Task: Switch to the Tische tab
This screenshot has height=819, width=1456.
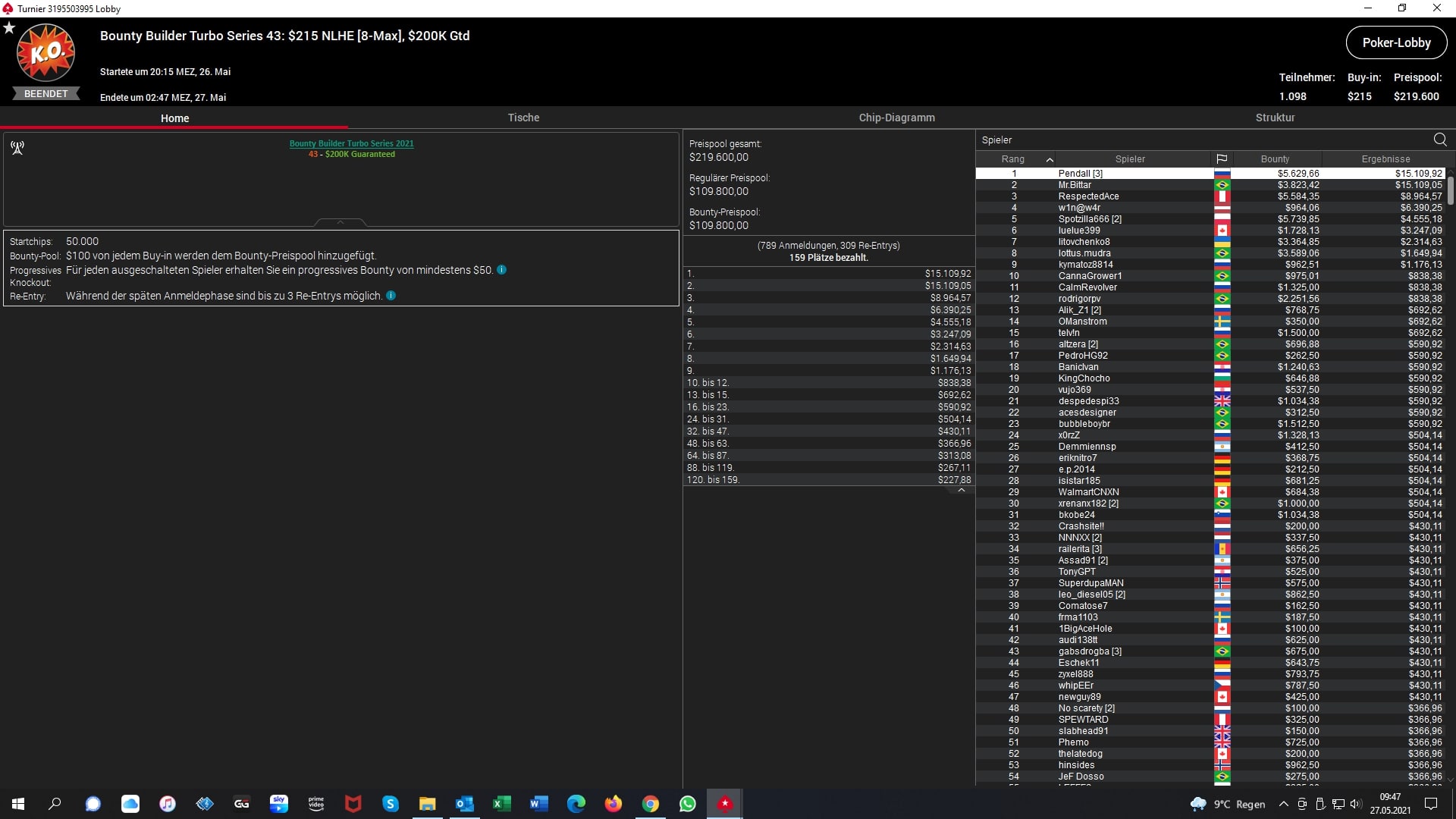Action: [x=523, y=118]
